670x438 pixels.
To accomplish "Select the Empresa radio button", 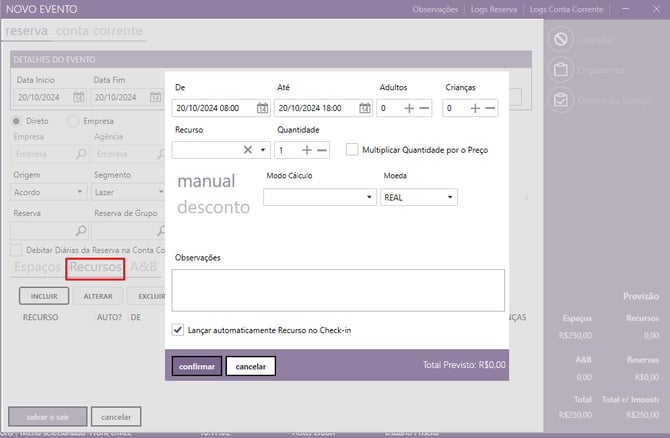I will (74, 121).
